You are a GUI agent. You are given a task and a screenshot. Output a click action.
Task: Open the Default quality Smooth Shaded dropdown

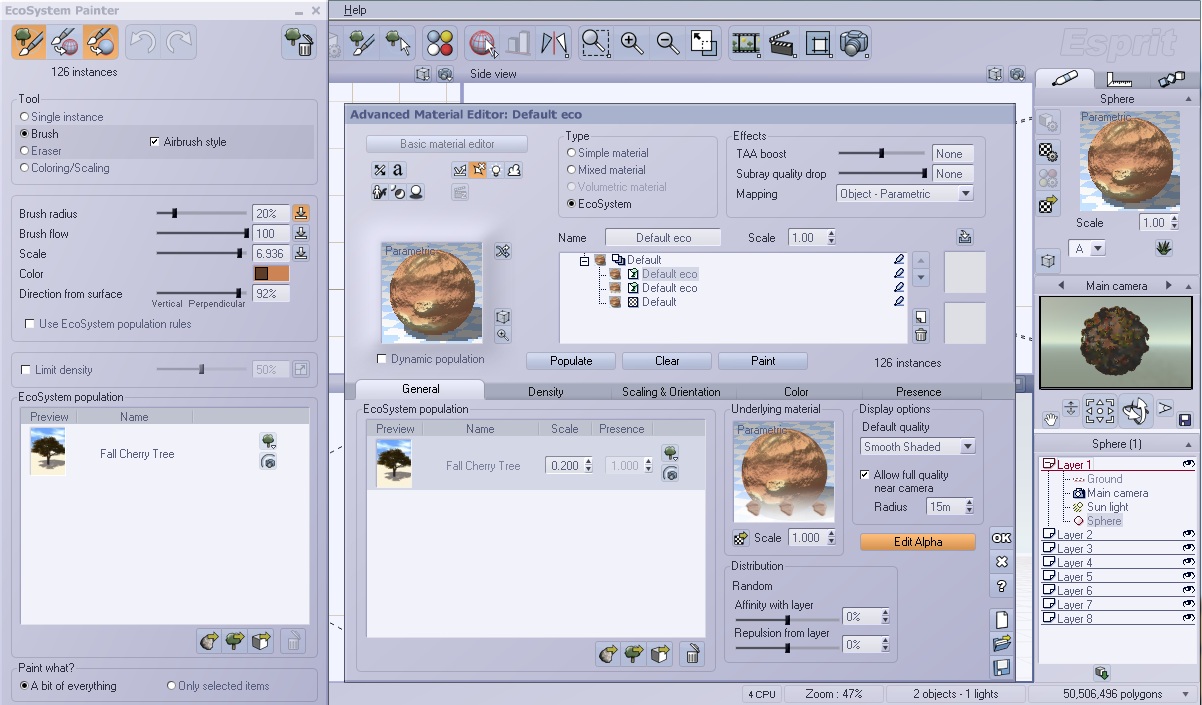click(x=967, y=447)
